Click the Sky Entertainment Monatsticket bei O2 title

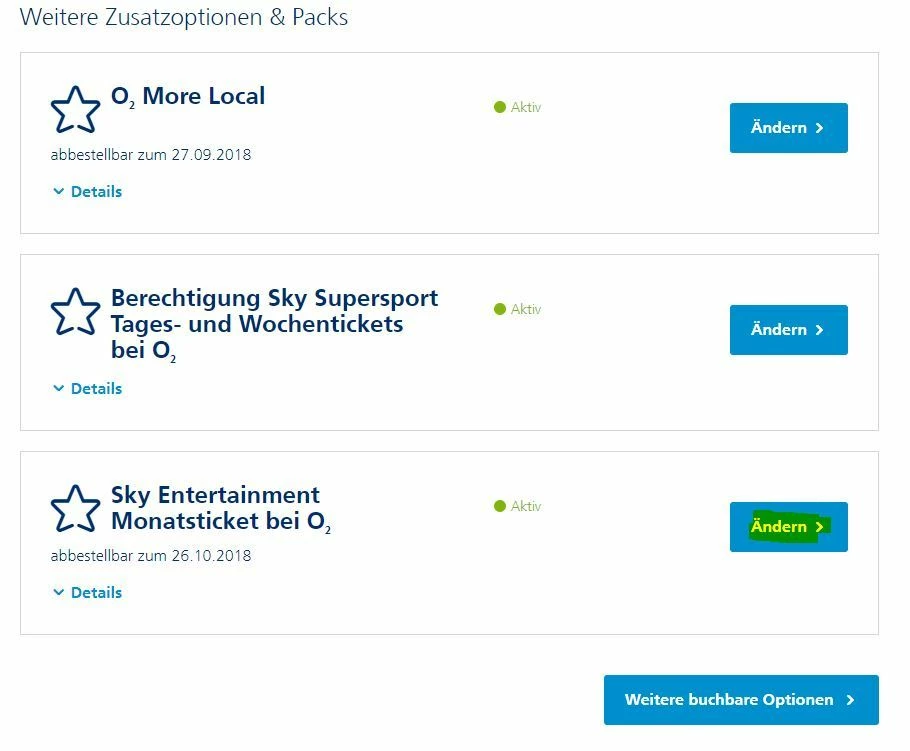pos(220,508)
